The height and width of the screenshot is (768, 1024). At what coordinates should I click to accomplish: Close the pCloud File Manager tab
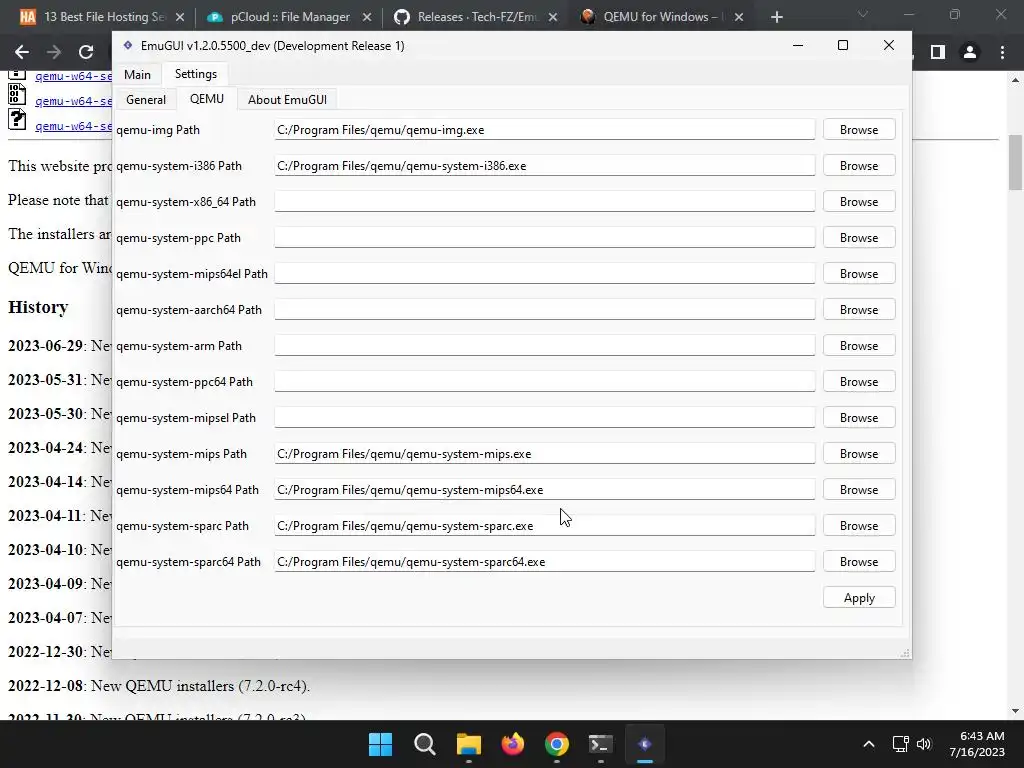tap(367, 17)
